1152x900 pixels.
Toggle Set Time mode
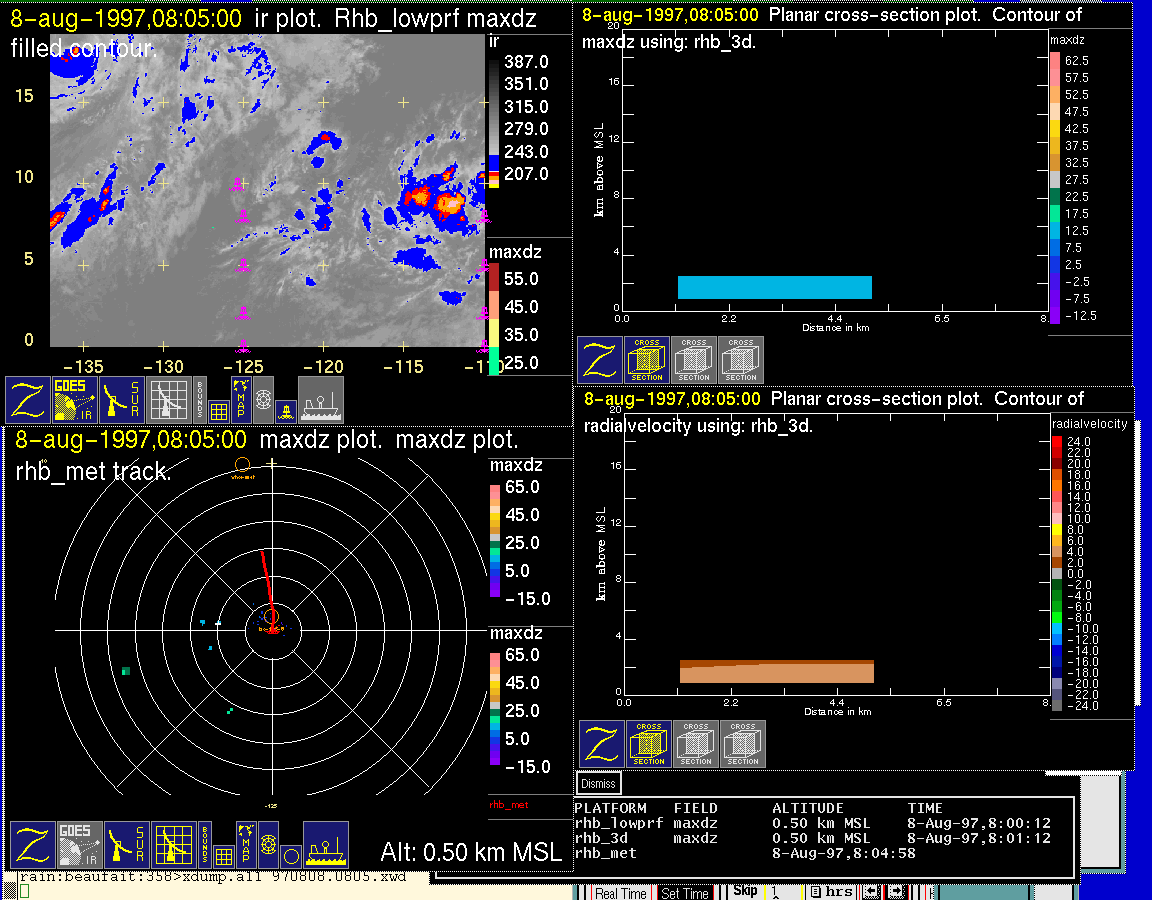coord(685,893)
